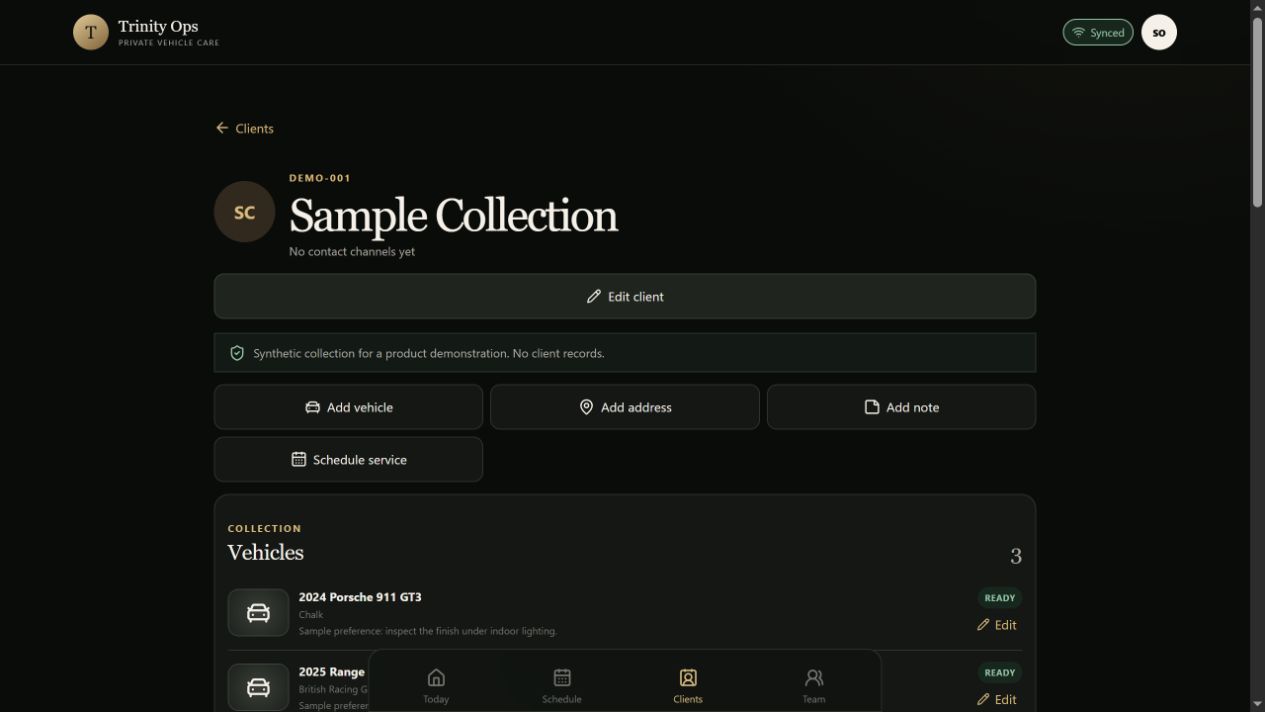Add a note to the client
Viewport: 1265px width, 712px height.
(901, 407)
